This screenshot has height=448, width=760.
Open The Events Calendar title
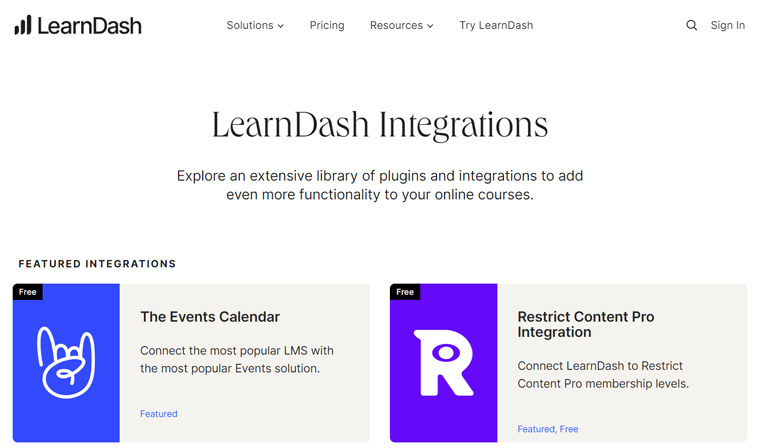point(210,317)
